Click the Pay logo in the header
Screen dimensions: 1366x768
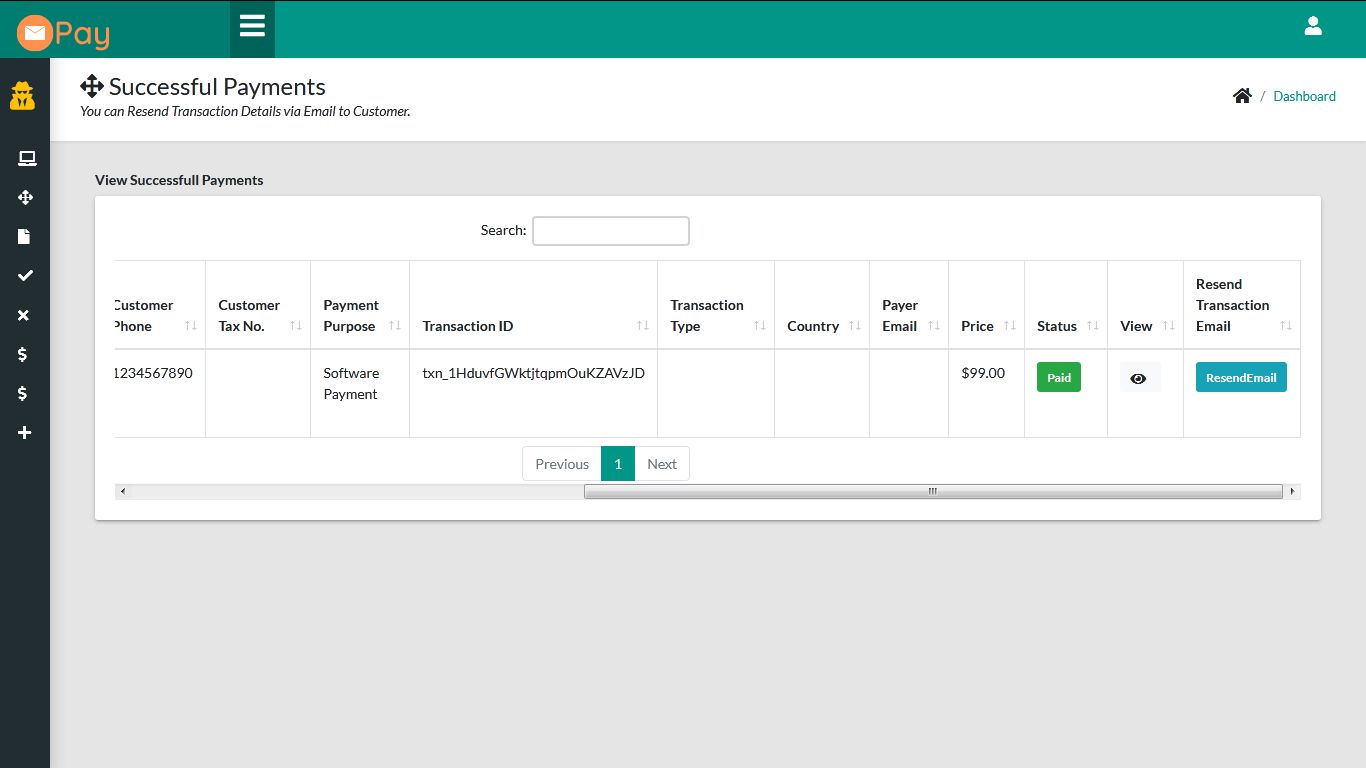tap(62, 31)
